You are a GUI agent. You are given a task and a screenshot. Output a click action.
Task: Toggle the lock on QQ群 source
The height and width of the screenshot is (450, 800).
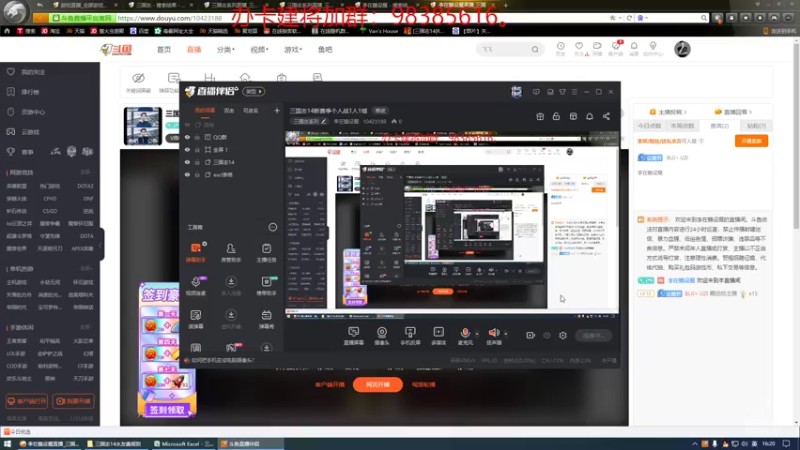click(x=197, y=137)
